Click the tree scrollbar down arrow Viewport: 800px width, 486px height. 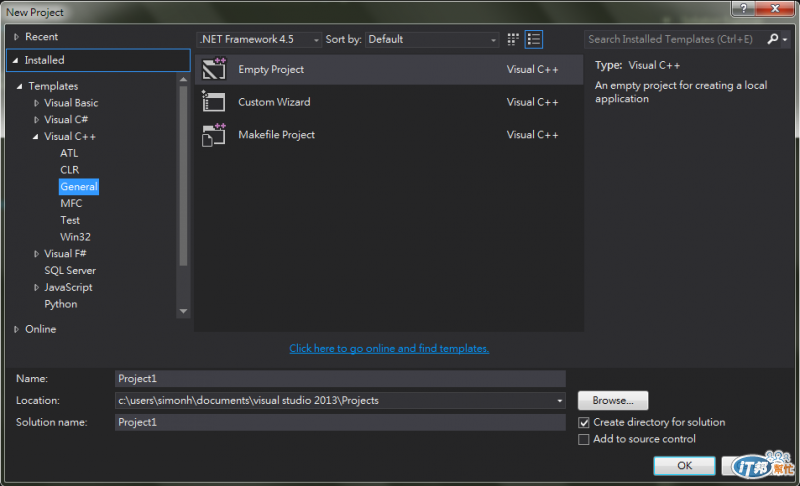pos(183,311)
